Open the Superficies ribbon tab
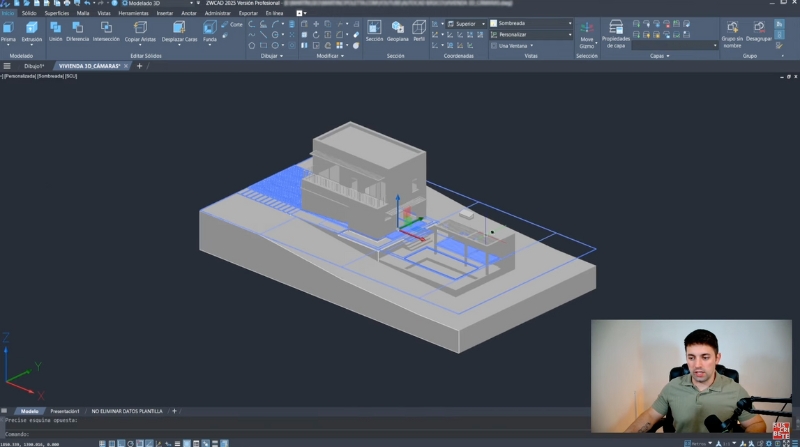 (x=57, y=13)
